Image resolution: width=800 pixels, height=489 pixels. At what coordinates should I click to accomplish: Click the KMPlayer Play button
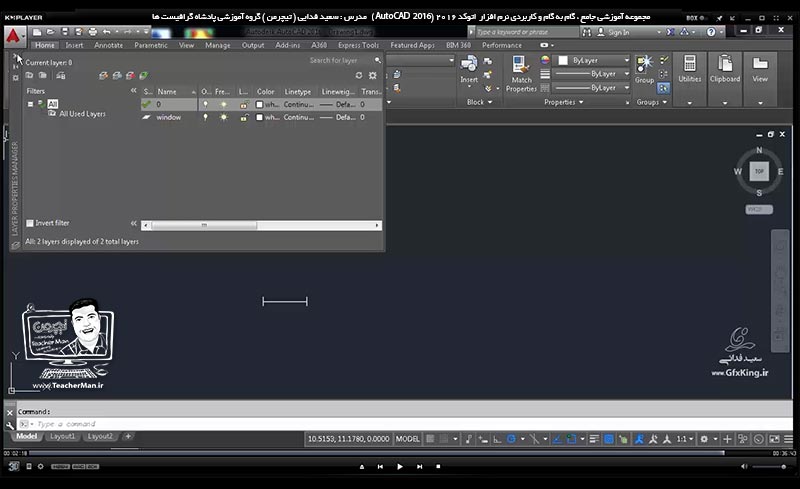click(399, 467)
